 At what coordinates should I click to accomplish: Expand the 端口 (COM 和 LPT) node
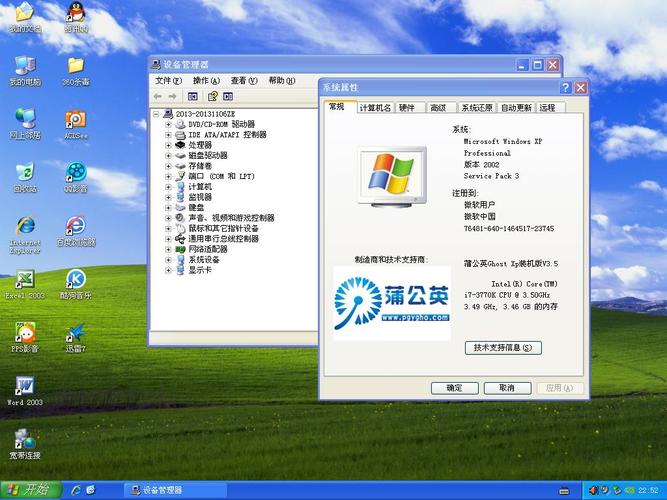tap(168, 176)
